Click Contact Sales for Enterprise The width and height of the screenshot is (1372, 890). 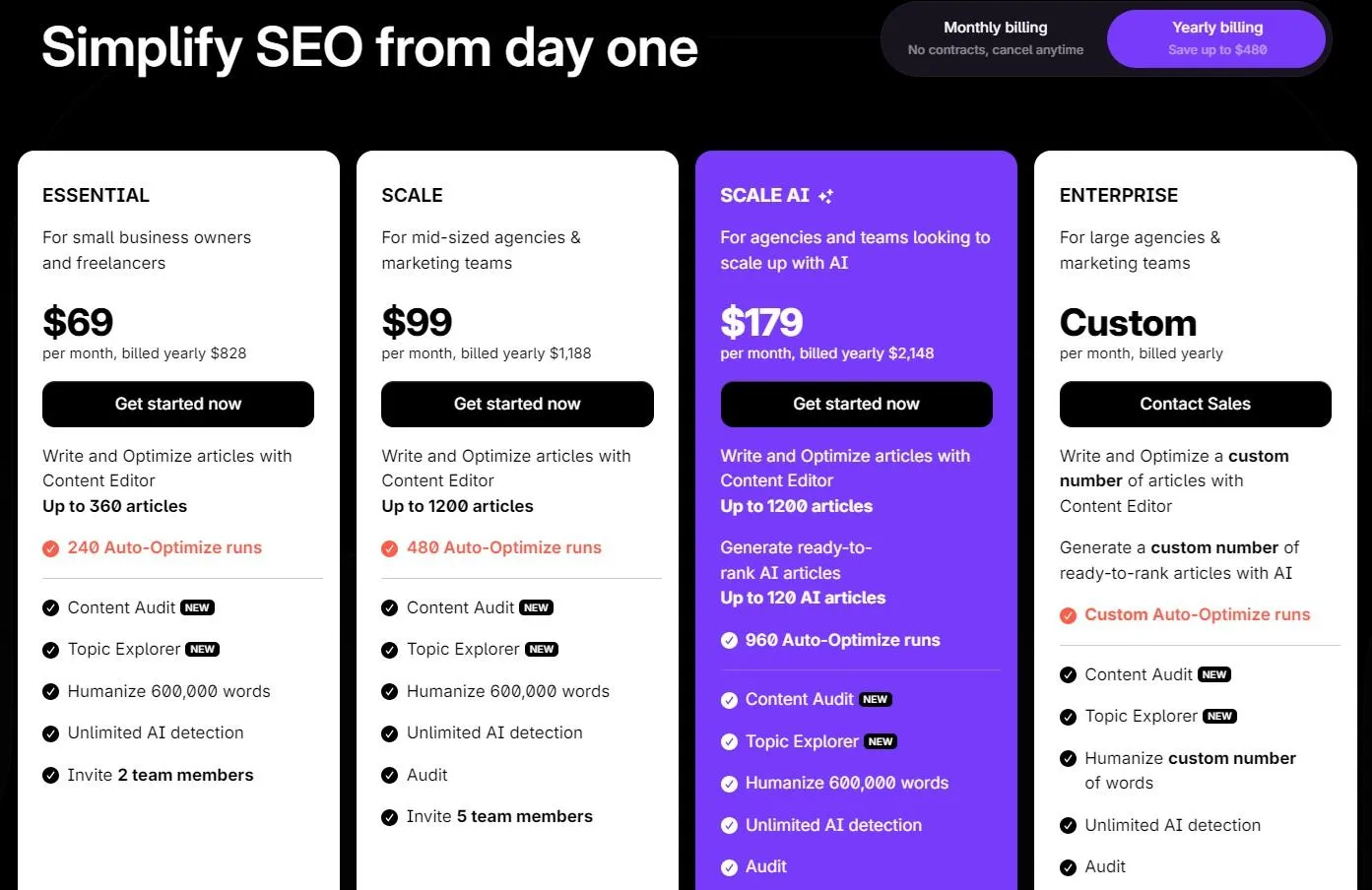pyautogui.click(x=1196, y=404)
